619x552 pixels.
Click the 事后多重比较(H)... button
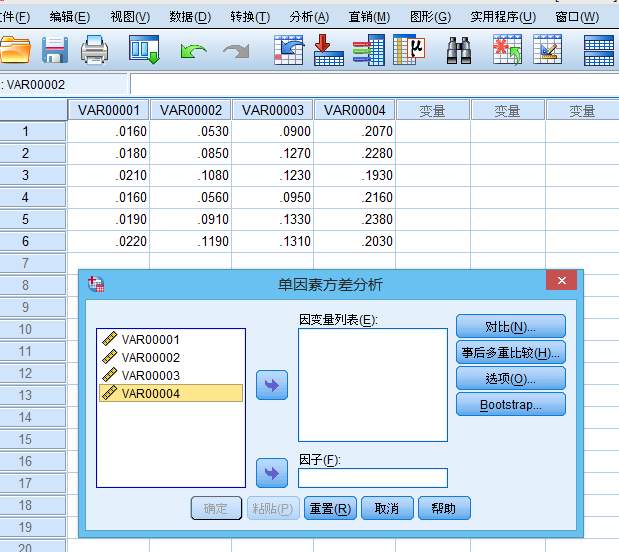coord(510,352)
